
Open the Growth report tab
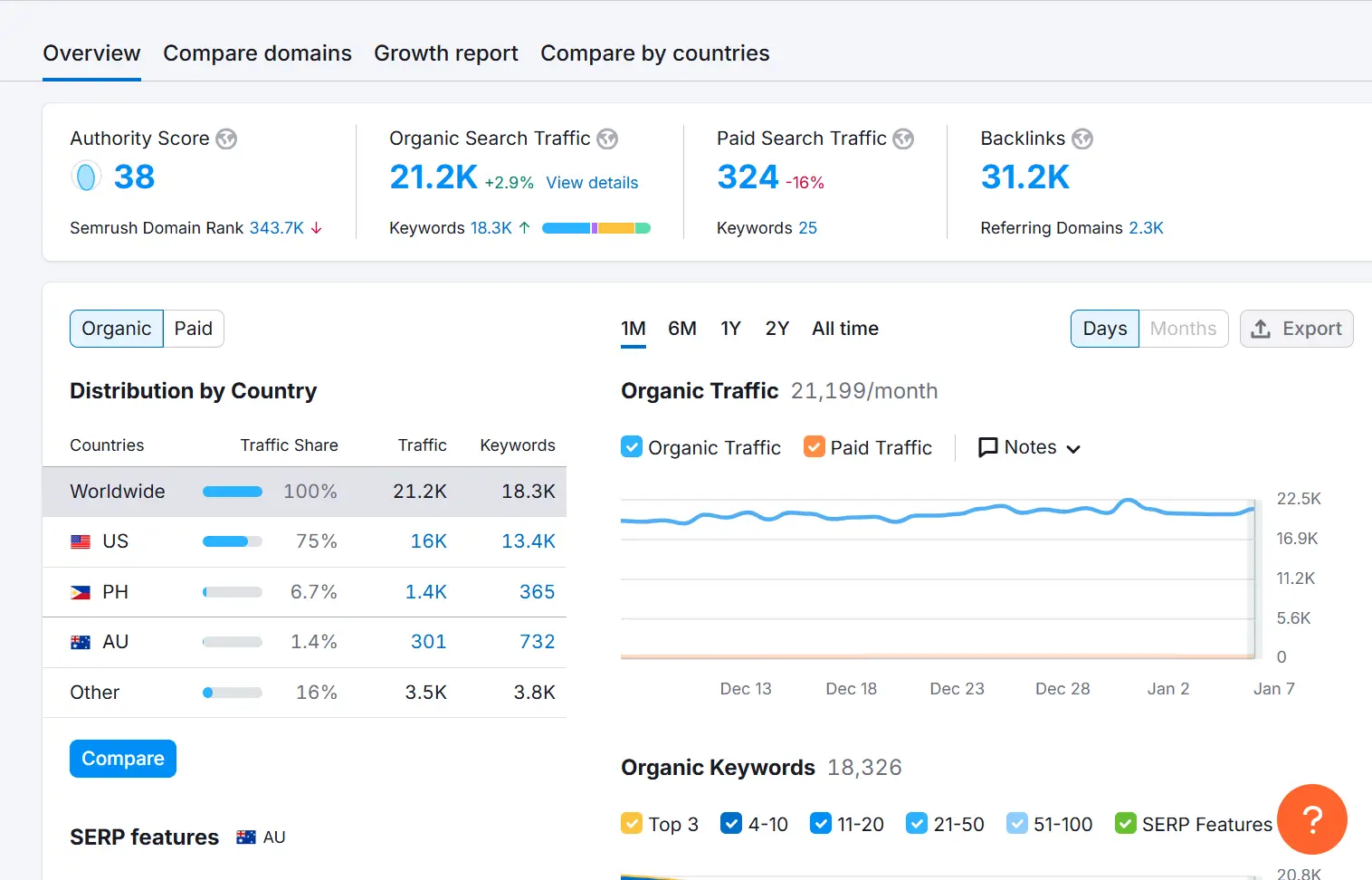point(446,53)
